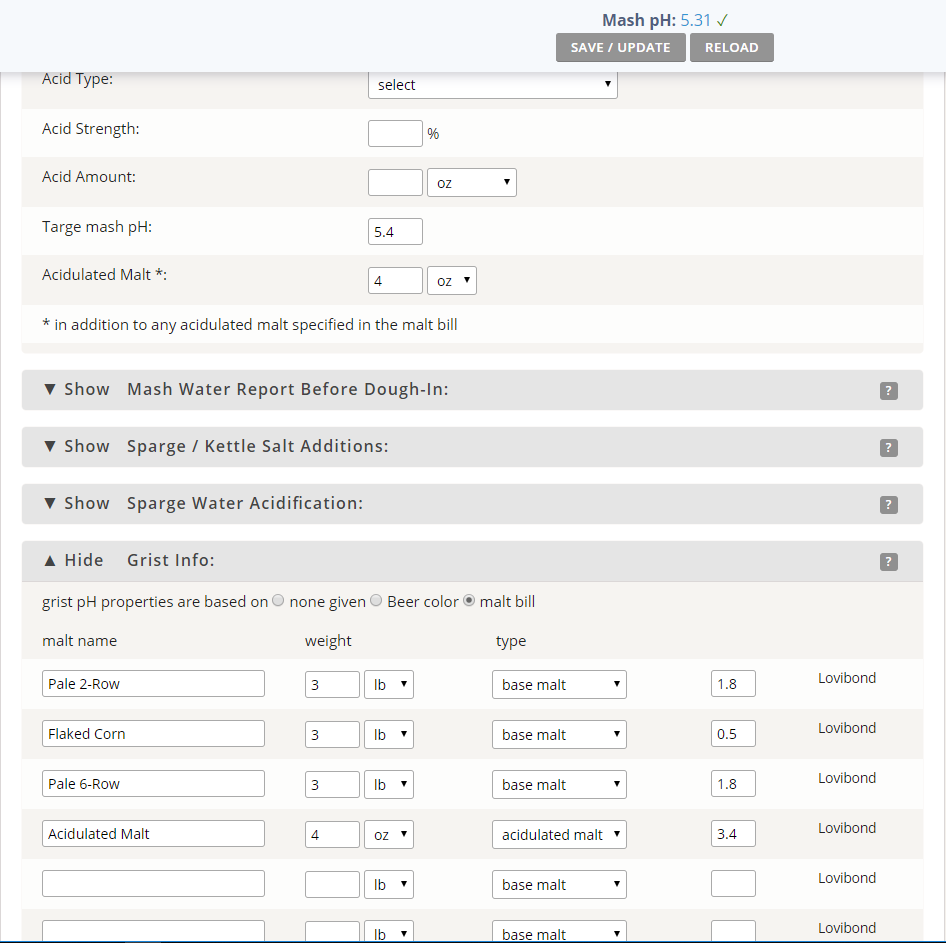
Task: Click help icon for Mash Water Report
Action: [888, 391]
